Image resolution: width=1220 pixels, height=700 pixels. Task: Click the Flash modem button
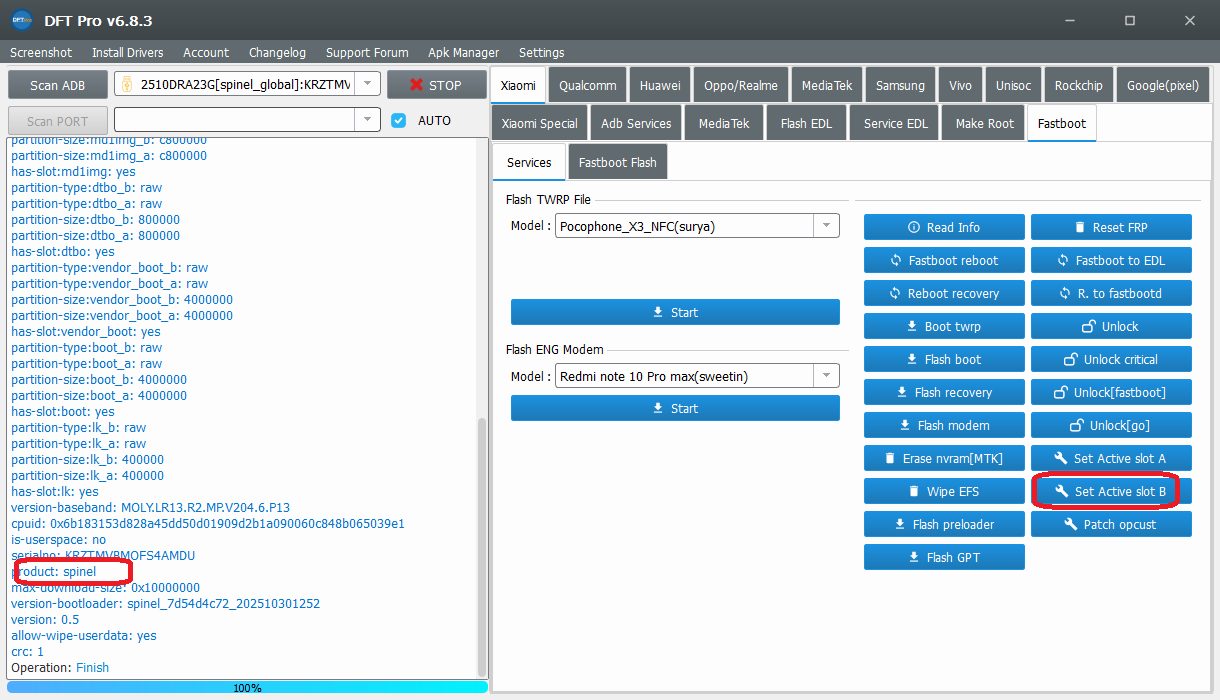[x=944, y=425]
